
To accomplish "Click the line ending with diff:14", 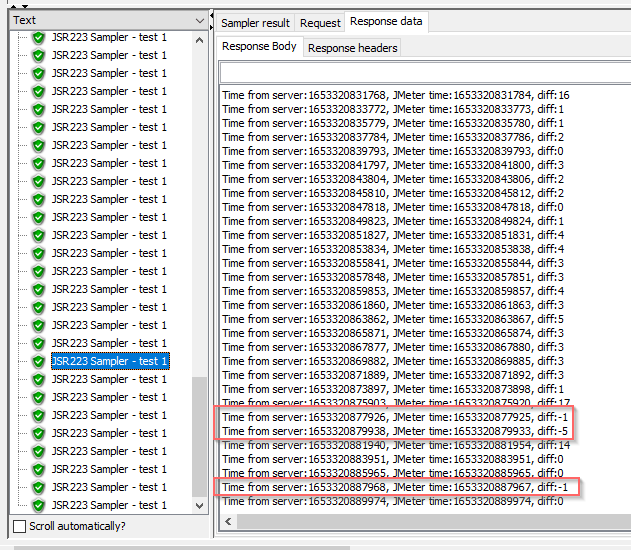I will (x=396, y=445).
